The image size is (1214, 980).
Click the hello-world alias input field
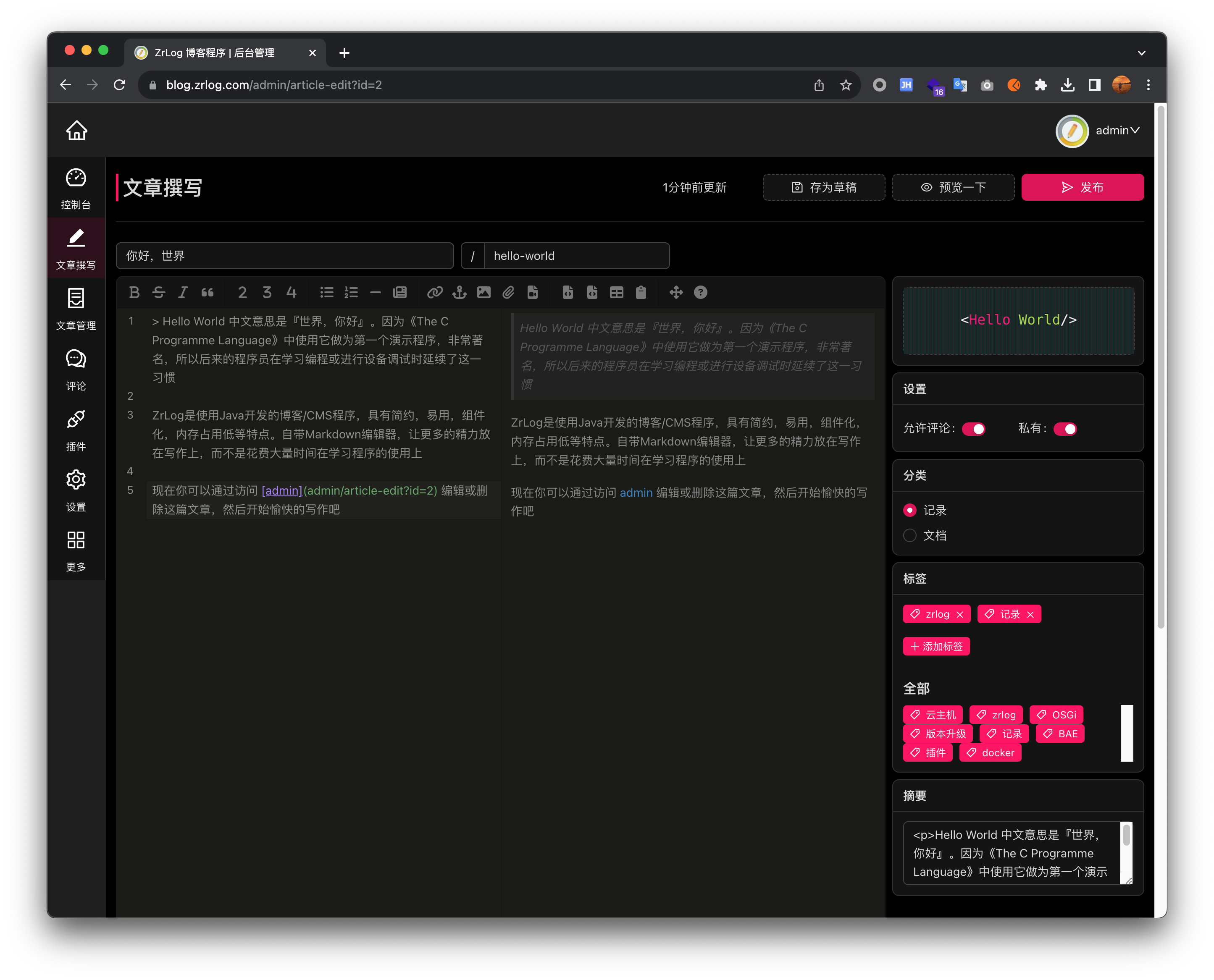[x=576, y=256]
